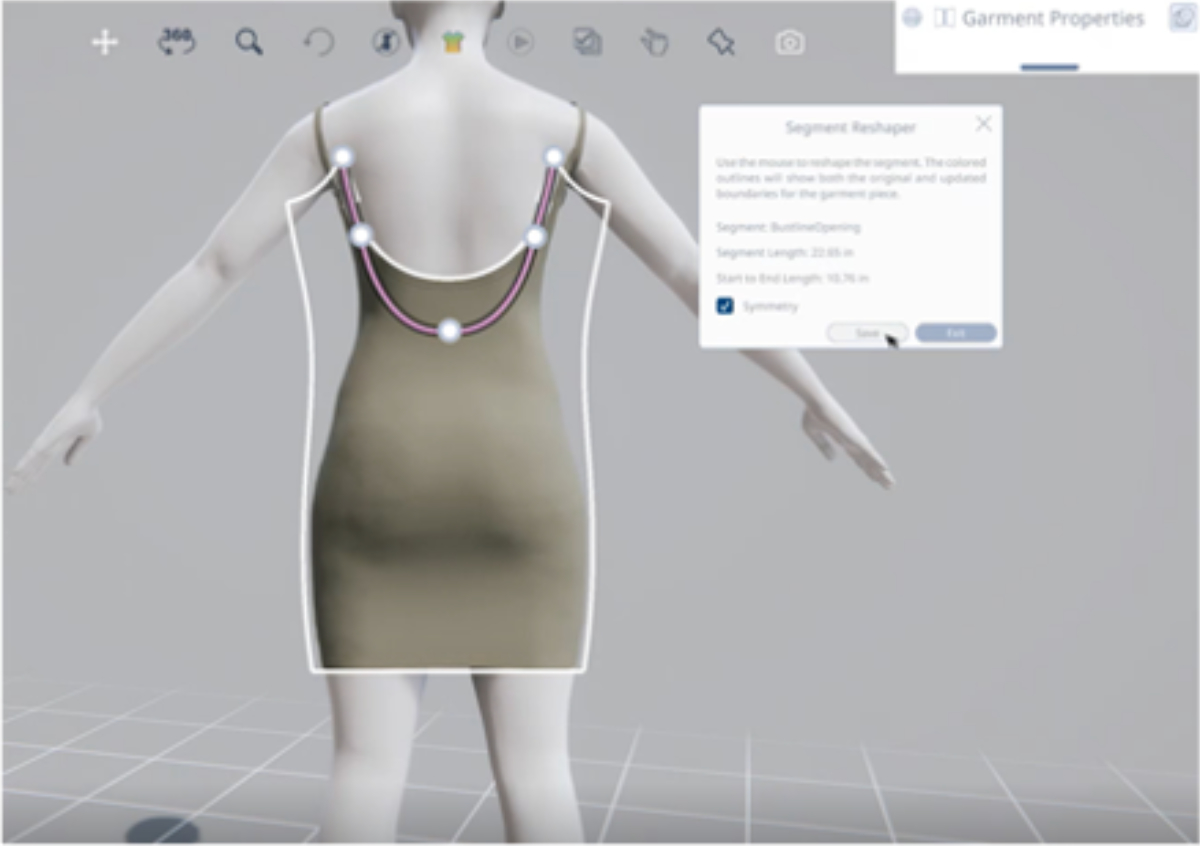
Task: Select the bottom center neckline control point
Action: click(450, 330)
